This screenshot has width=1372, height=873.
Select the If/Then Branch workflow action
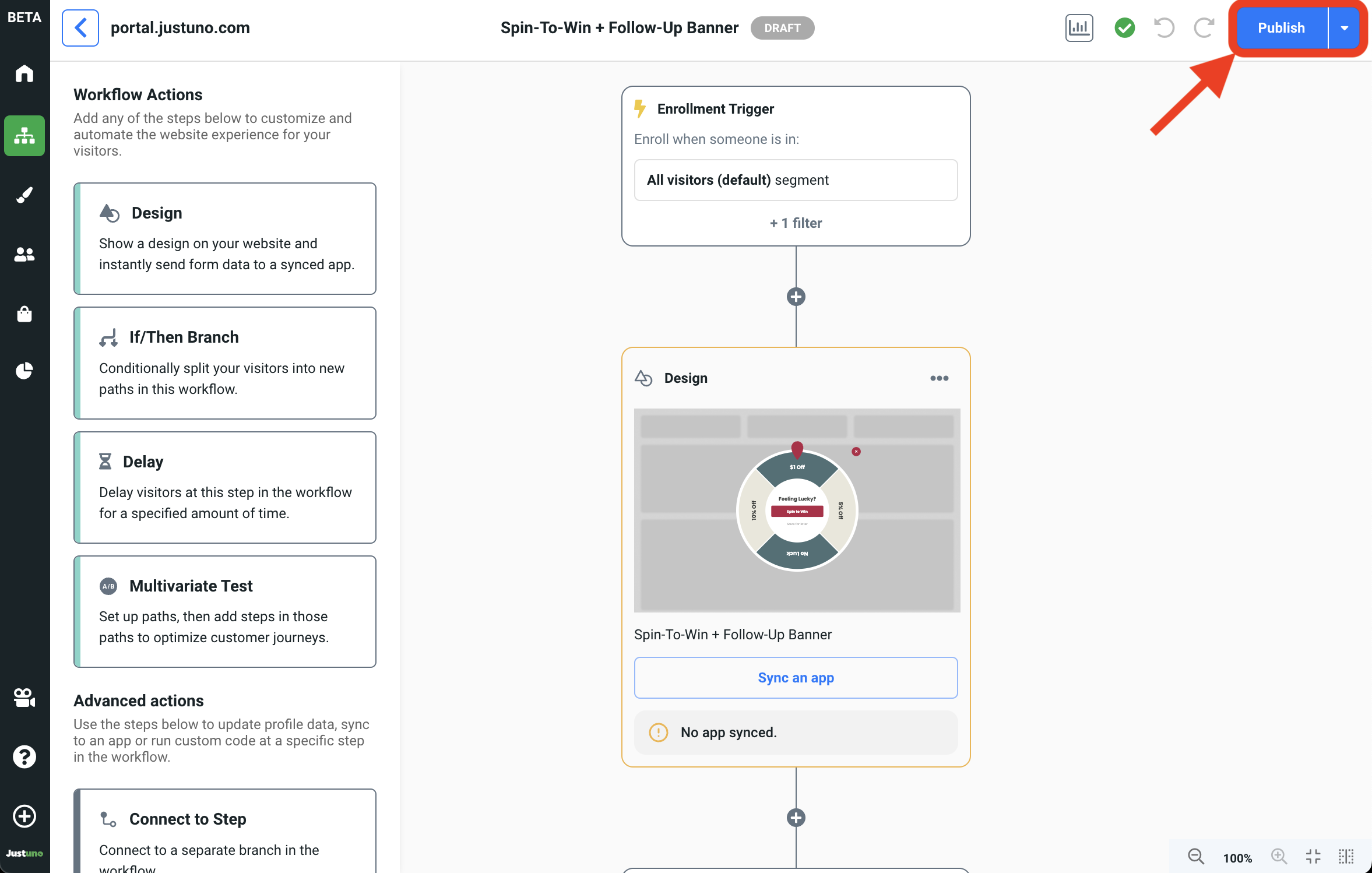pyautogui.click(x=225, y=362)
